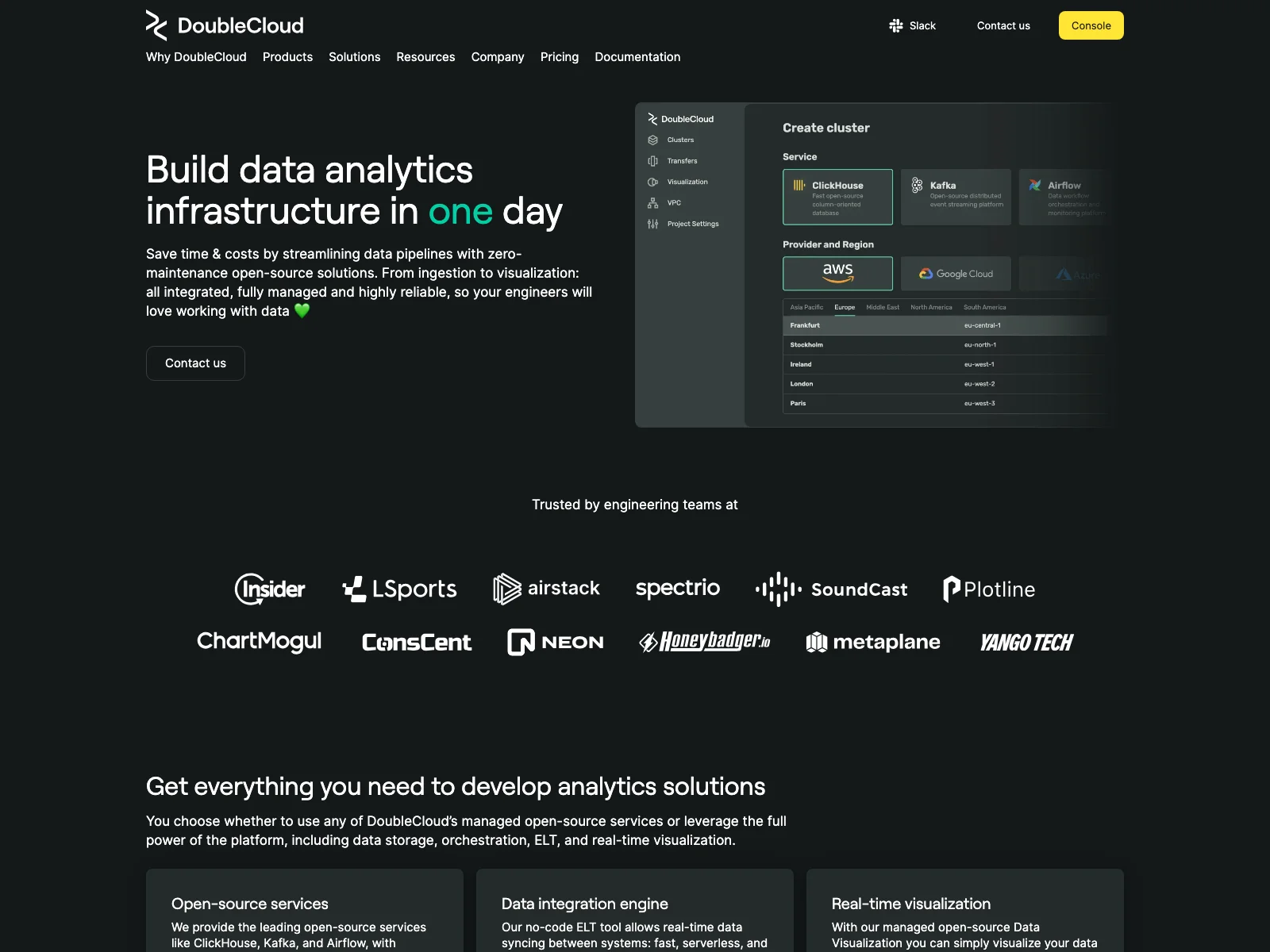Click the Project Settings sliders icon
Screen dimensions: 1270x952
tap(652, 224)
